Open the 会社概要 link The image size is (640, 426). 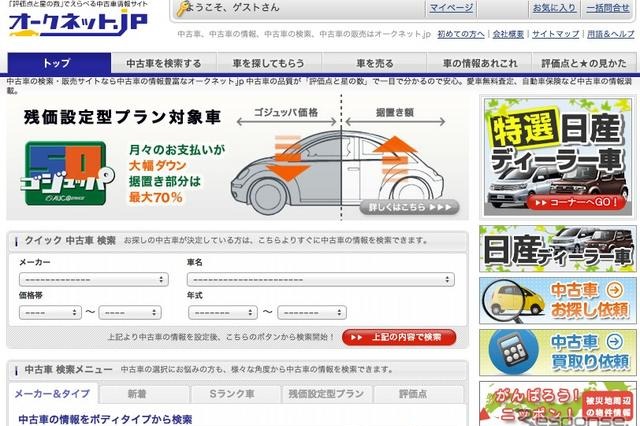coord(508,34)
